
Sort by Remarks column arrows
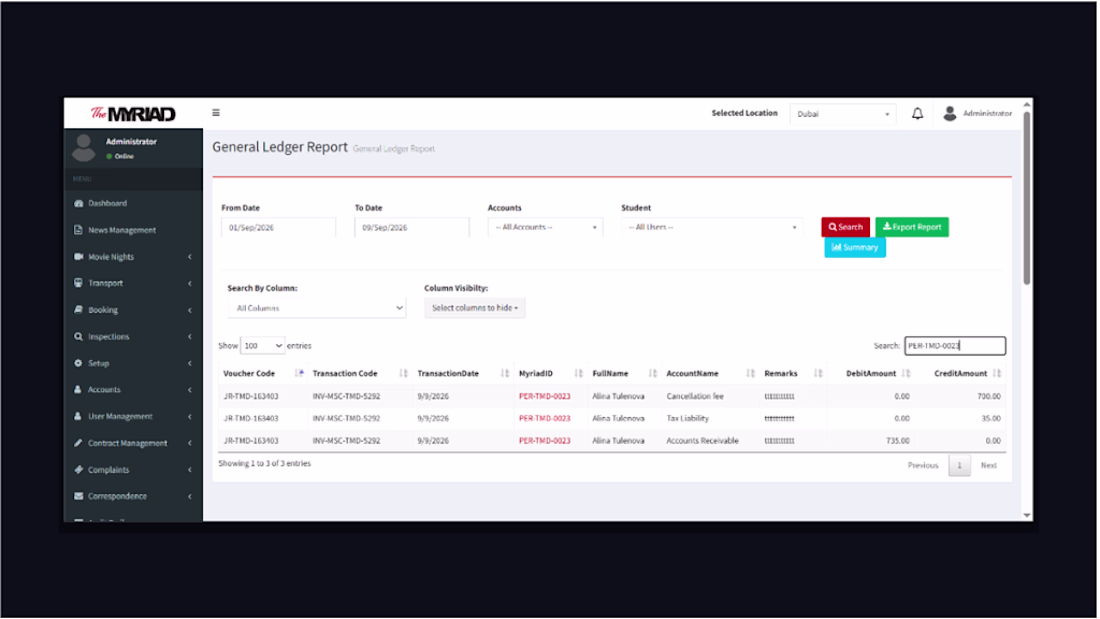pyautogui.click(x=818, y=373)
